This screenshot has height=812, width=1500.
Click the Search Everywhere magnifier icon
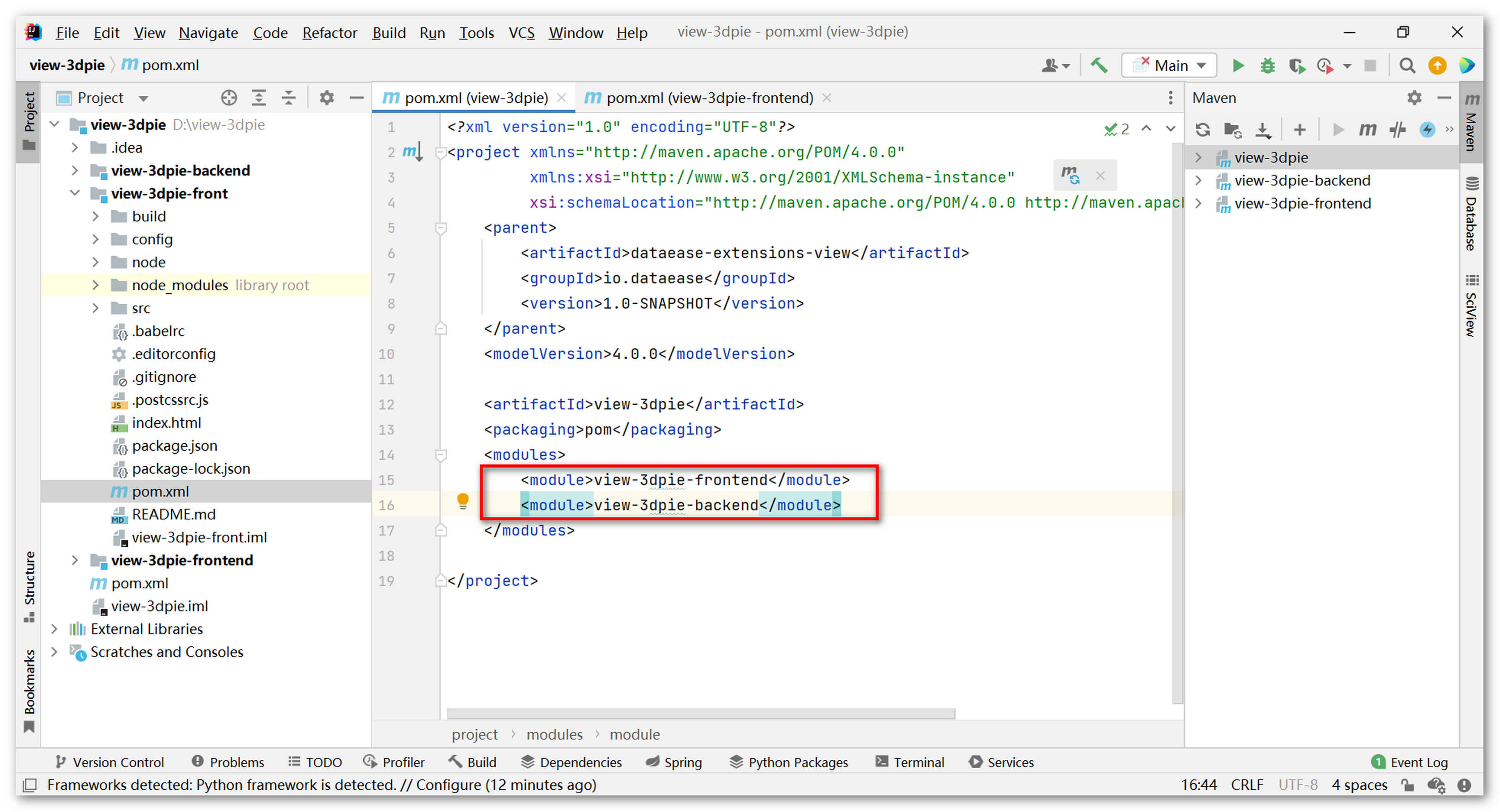1407,65
